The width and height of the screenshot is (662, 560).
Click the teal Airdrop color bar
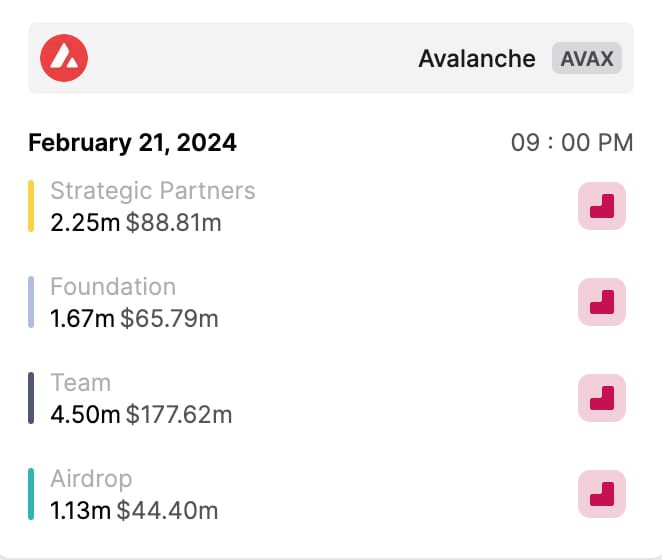pyautogui.click(x=31, y=494)
